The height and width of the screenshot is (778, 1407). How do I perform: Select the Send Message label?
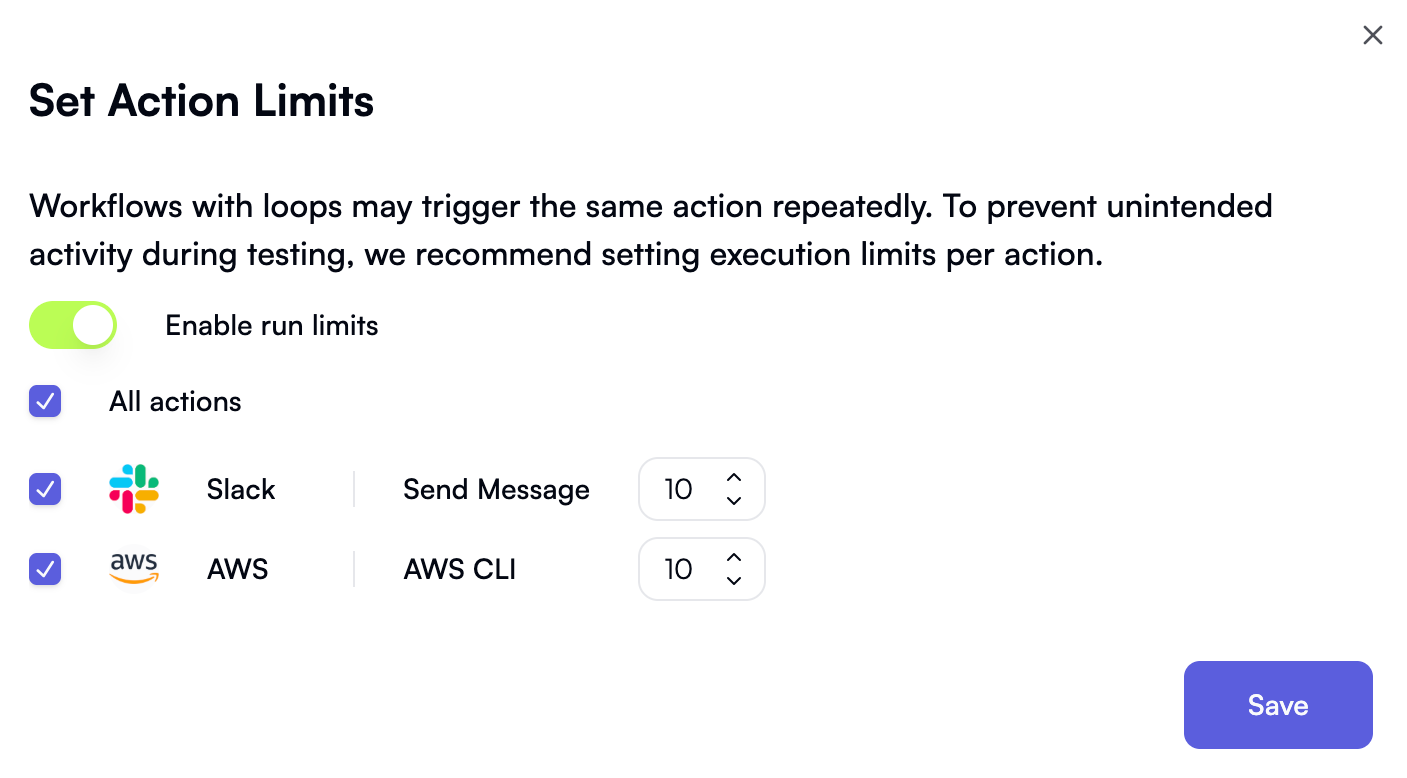click(496, 489)
